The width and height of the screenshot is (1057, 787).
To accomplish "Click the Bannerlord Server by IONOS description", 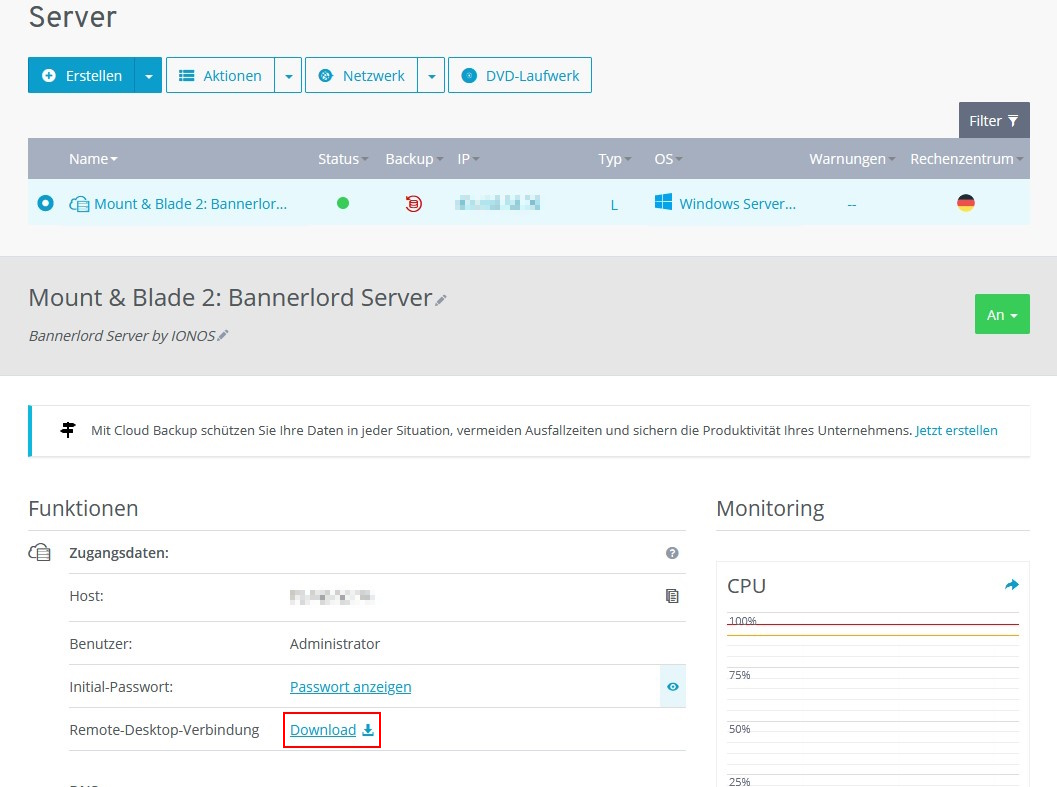I will [122, 336].
